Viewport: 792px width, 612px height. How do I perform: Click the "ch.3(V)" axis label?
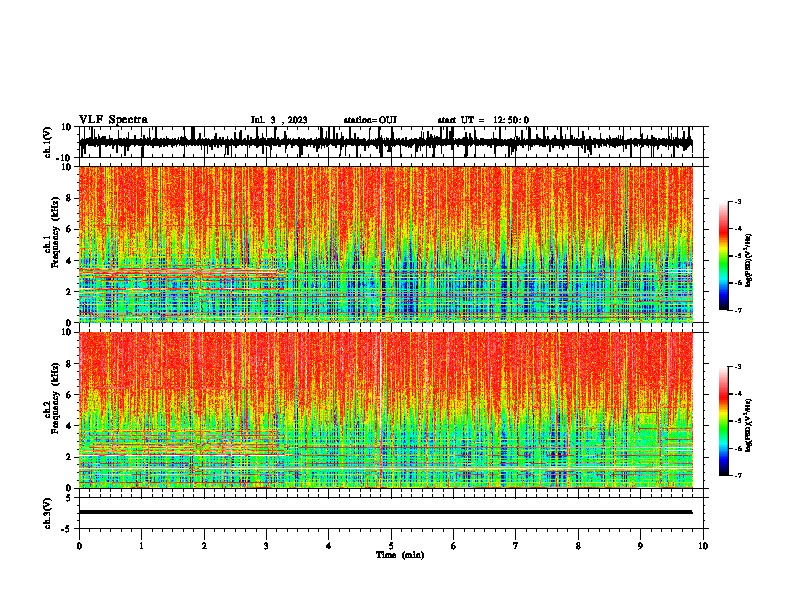tap(48, 513)
